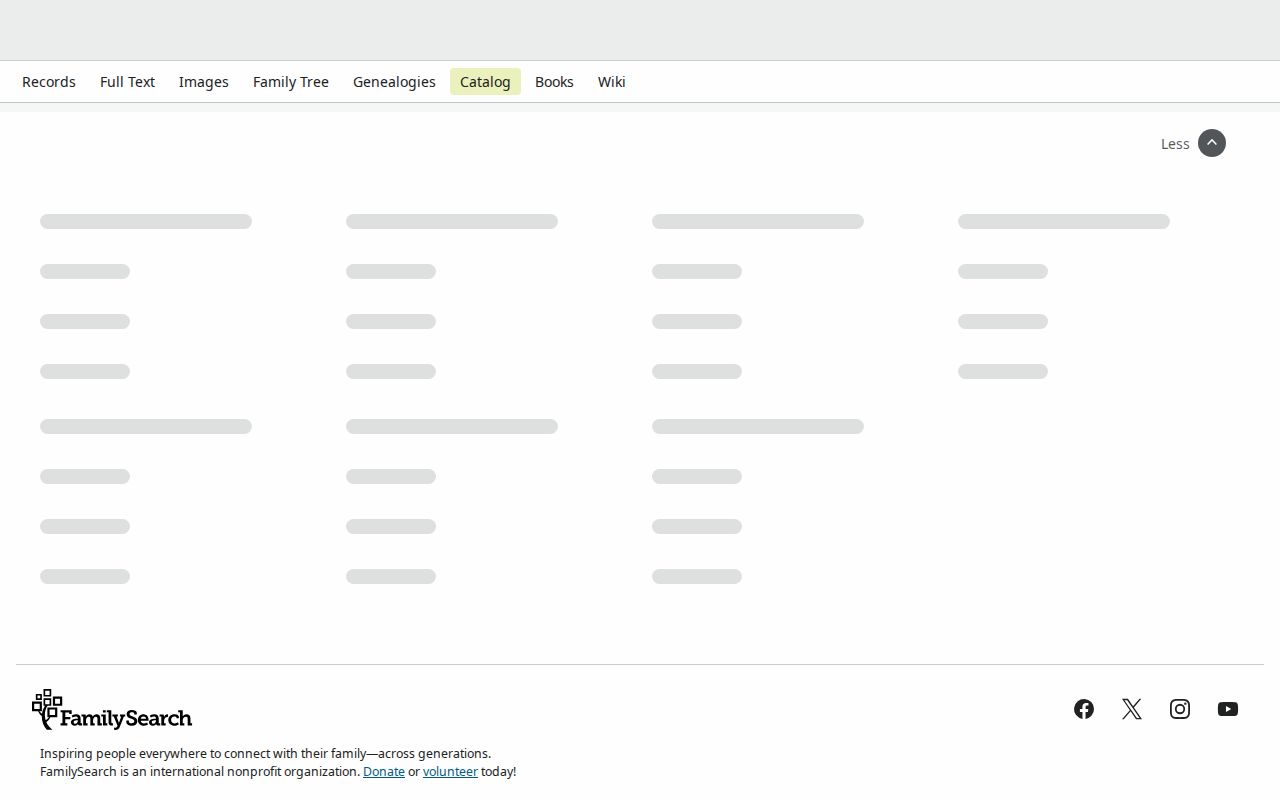This screenshot has height=800, width=1280.
Task: Switch to the Records tab
Action: (x=49, y=82)
